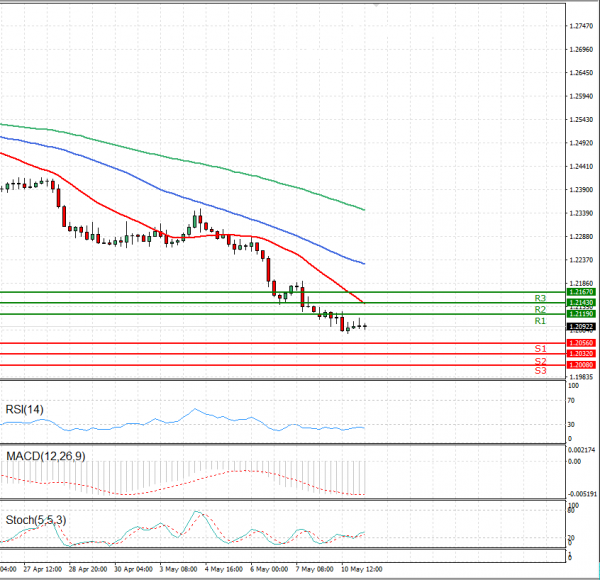
Task: Click the S3 support label
Action: click(540, 370)
